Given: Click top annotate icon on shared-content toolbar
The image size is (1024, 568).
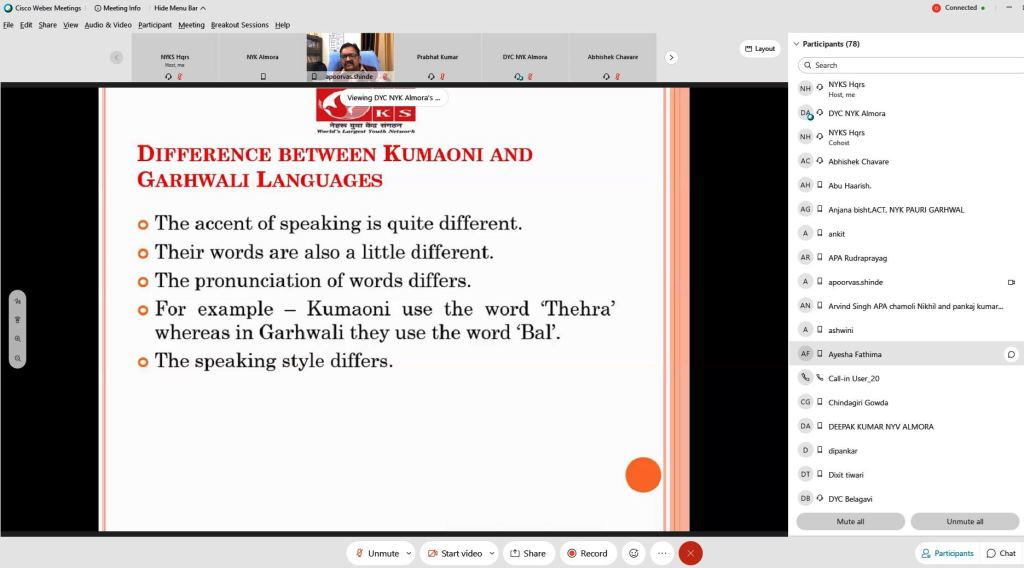Looking at the screenshot, I should click(x=18, y=301).
